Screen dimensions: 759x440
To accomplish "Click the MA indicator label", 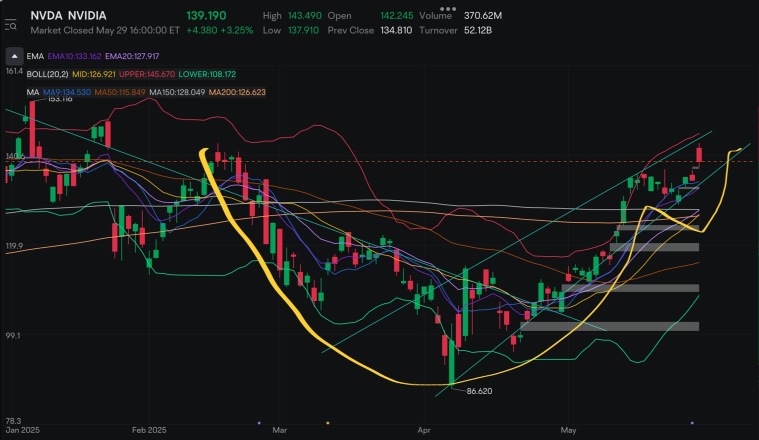I will click(33, 92).
